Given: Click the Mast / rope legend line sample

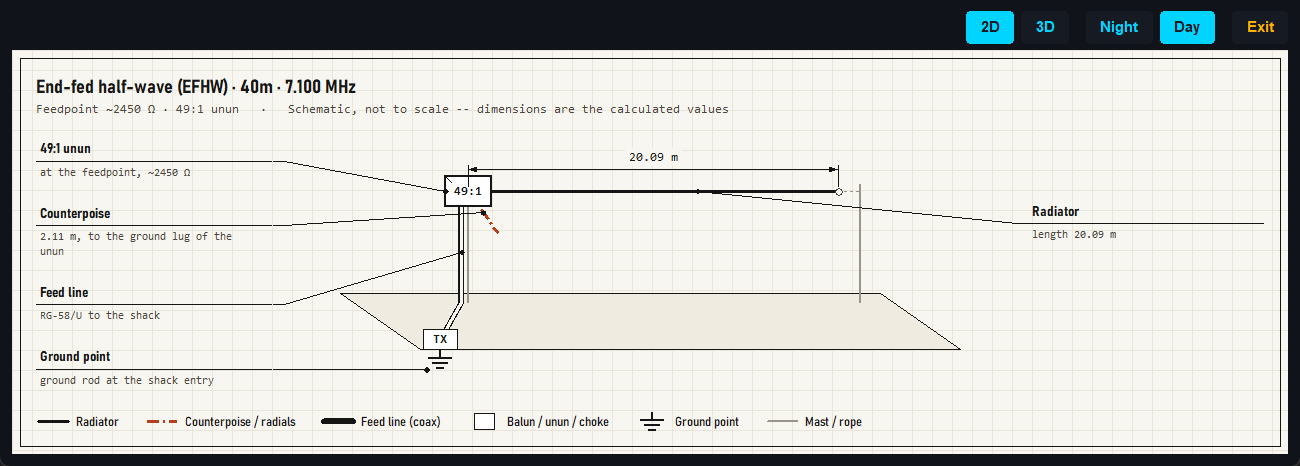Looking at the screenshot, I should pyautogui.click(x=783, y=422).
